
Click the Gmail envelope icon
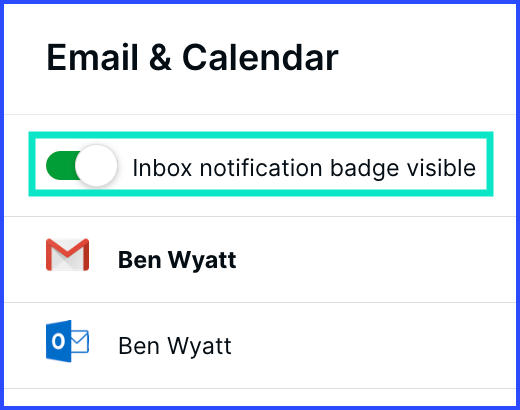tap(67, 255)
